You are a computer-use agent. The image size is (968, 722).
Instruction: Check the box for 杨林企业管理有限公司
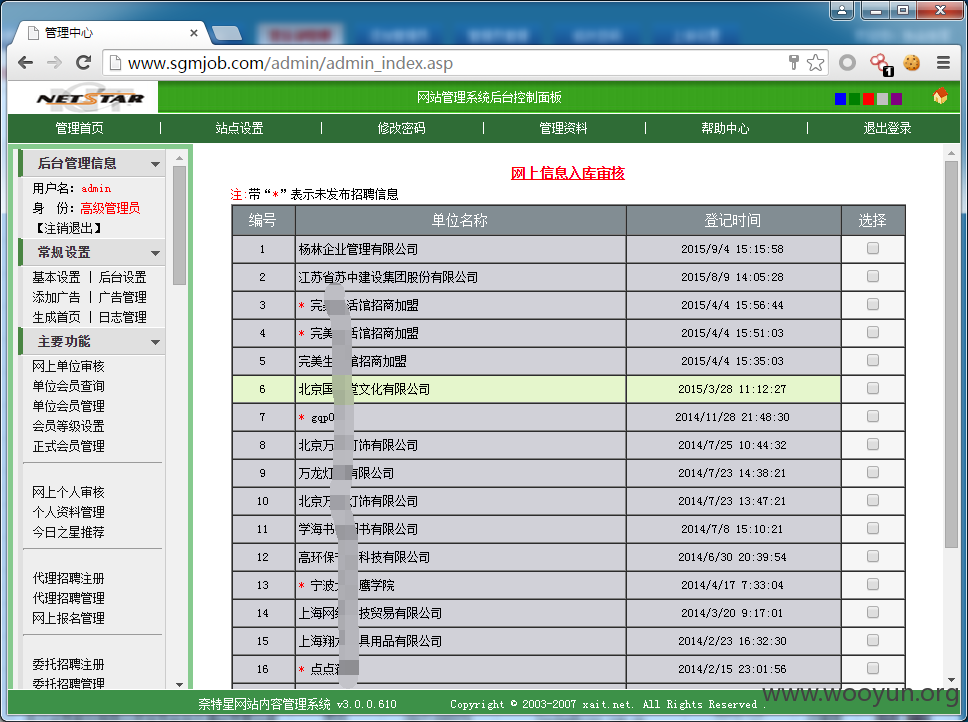(x=873, y=248)
